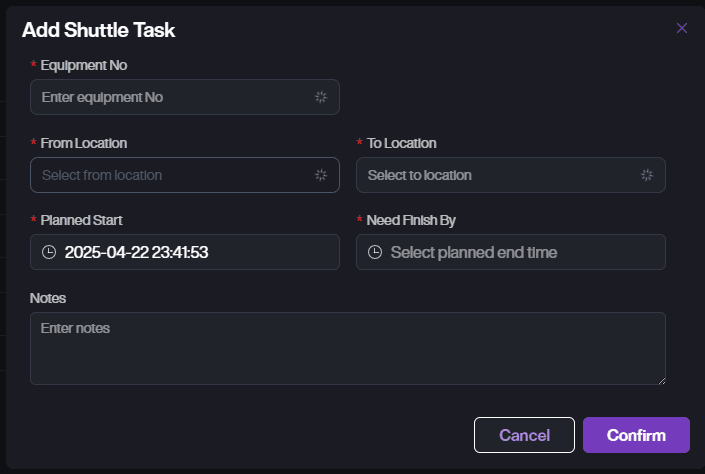705x474 pixels.
Task: Click the Need Finish By label
Action: pyautogui.click(x=412, y=220)
